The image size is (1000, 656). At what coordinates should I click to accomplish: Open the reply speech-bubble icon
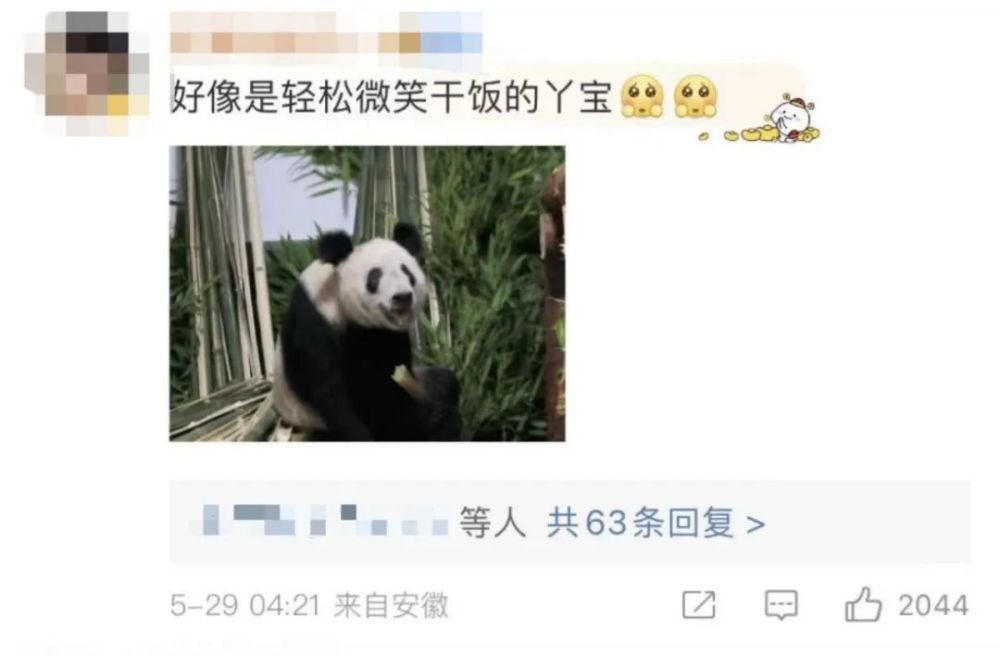pos(781,604)
